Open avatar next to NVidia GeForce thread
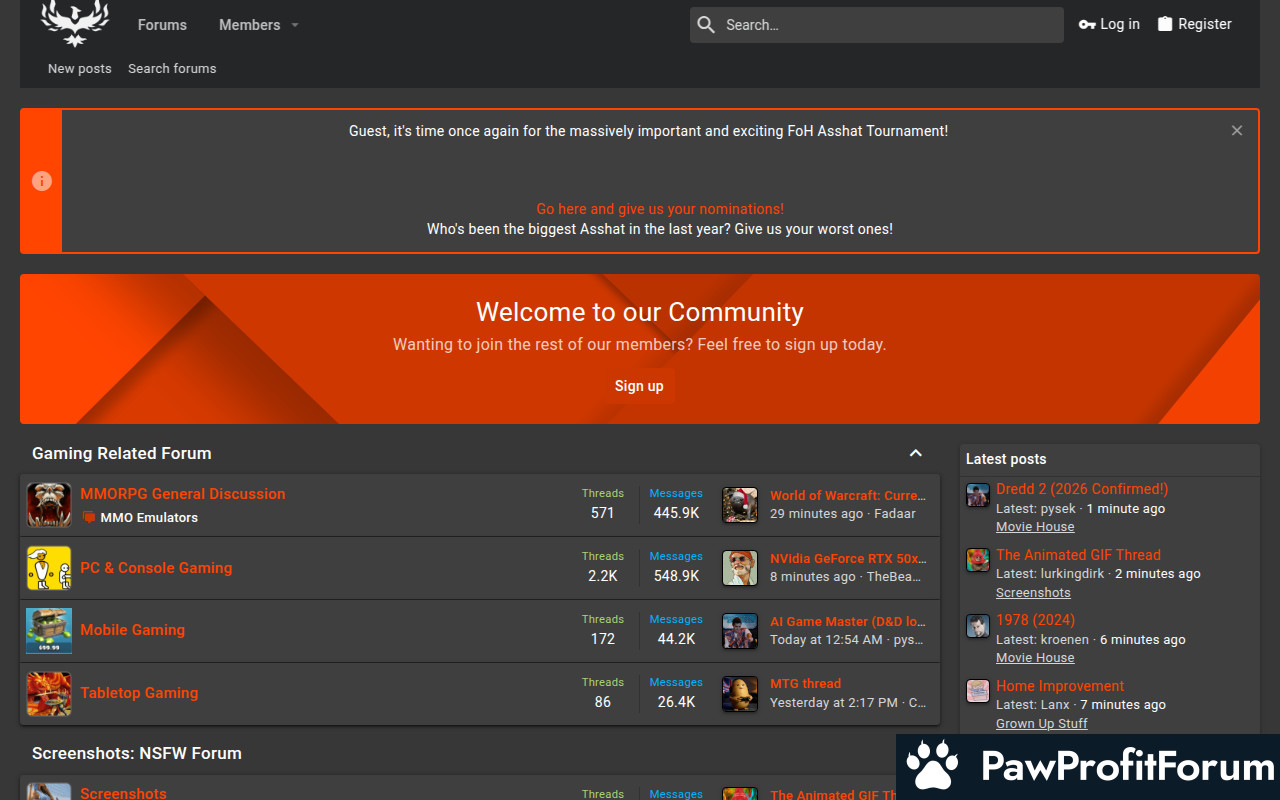Image resolution: width=1280 pixels, height=800 pixels. [740, 568]
